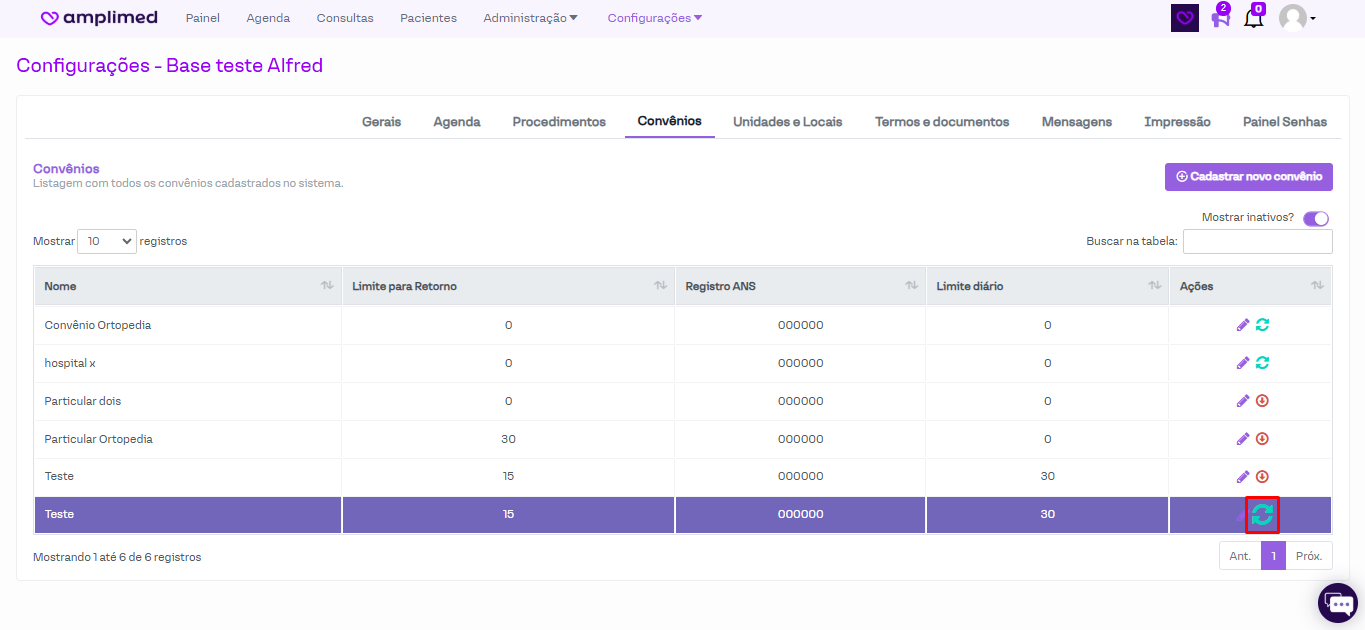
Task: Open the registros per page dropdown
Action: click(x=107, y=241)
